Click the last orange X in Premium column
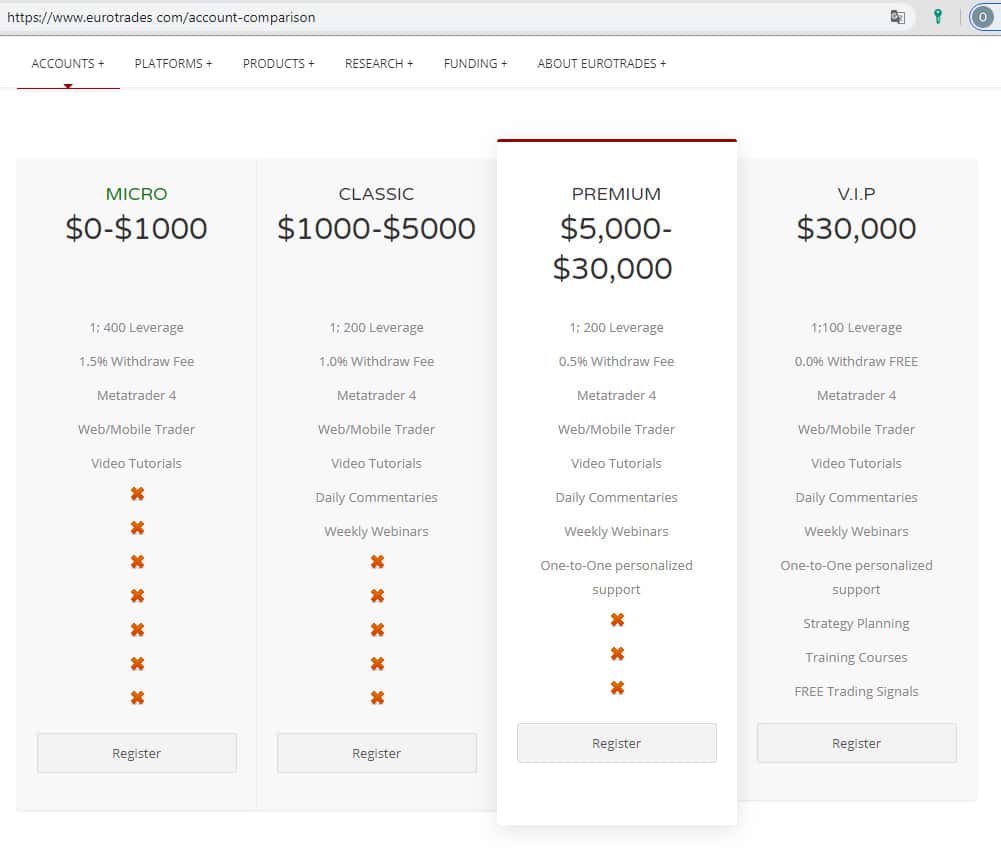Image resolution: width=1001 pixels, height=860 pixels. tap(617, 688)
